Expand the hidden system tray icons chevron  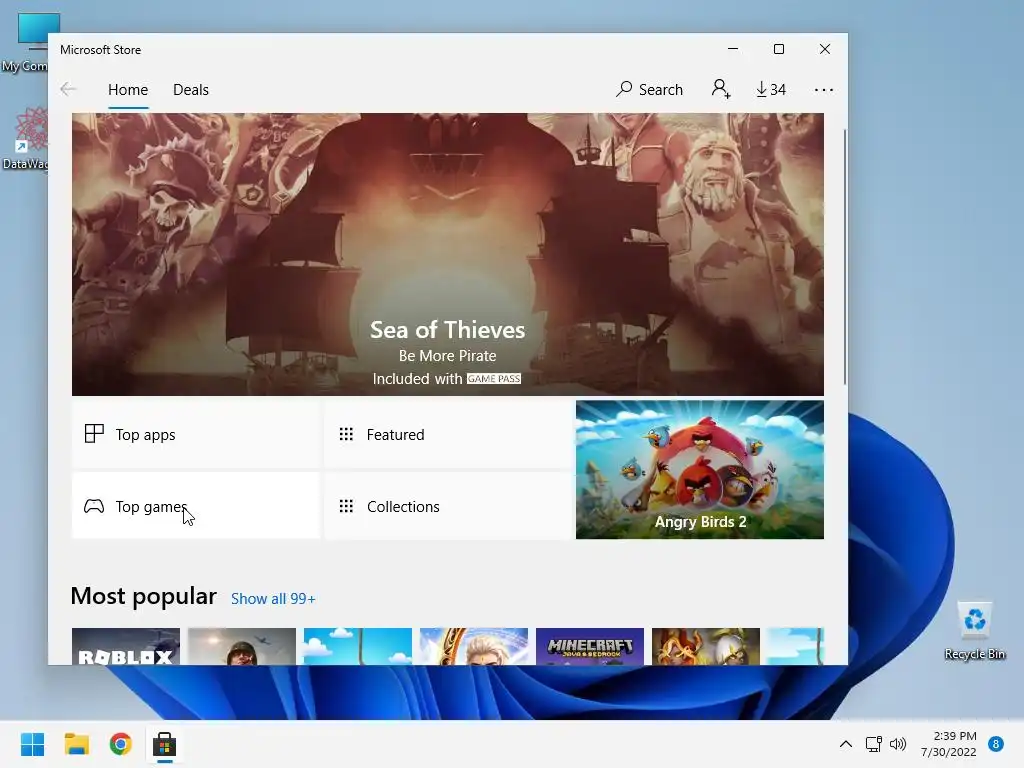pos(846,744)
